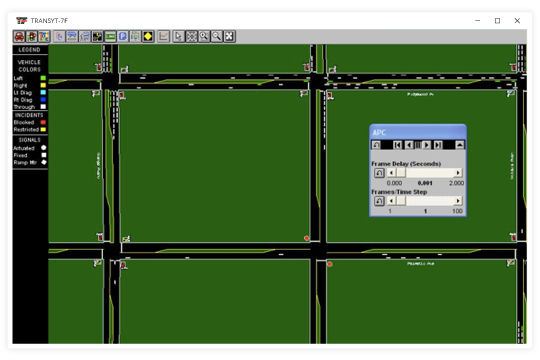Image resolution: width=540 pixels, height=360 pixels.
Task: Click the Fixed signal square symbol
Action: click(x=44, y=155)
